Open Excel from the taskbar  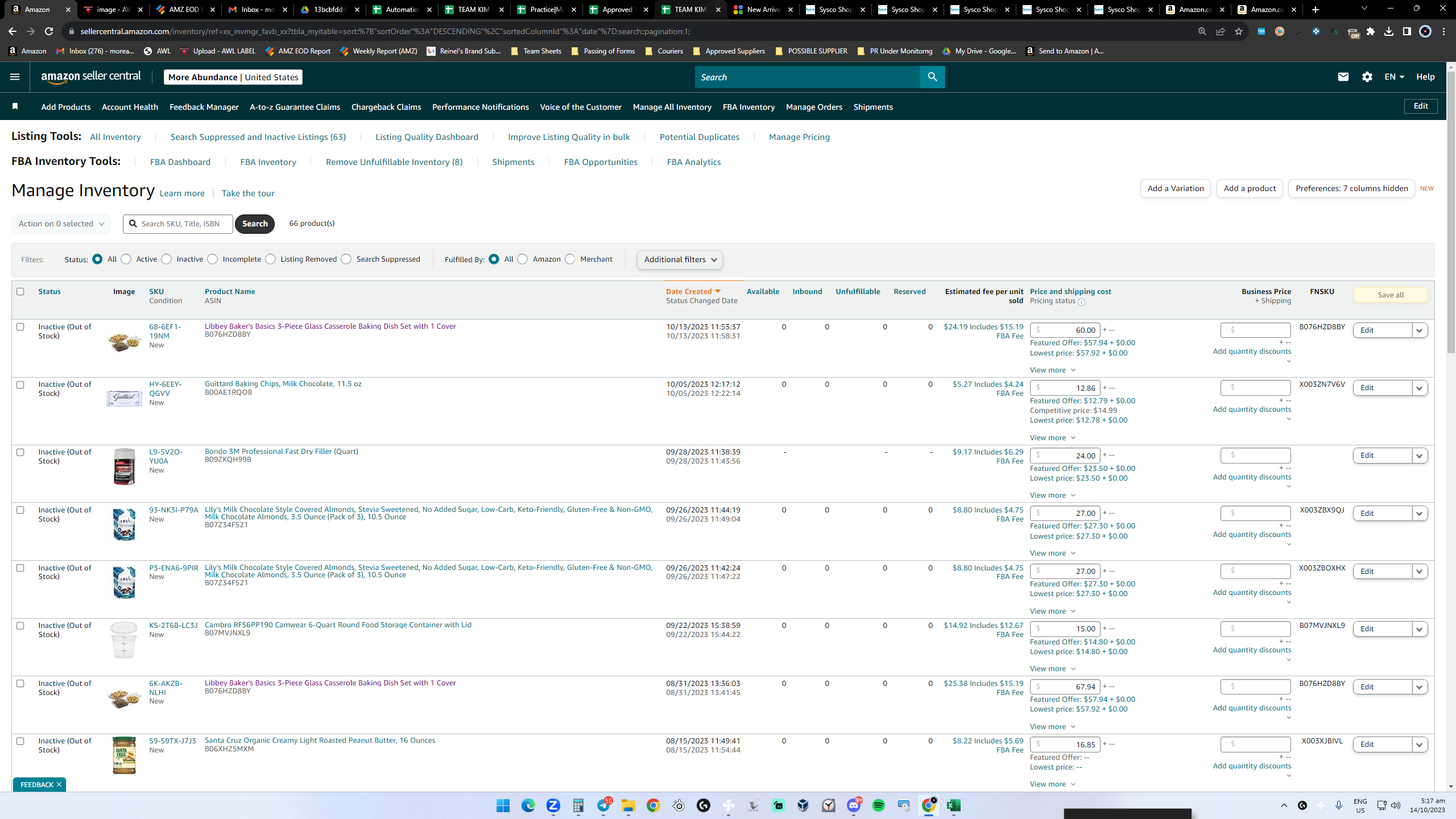point(954,805)
